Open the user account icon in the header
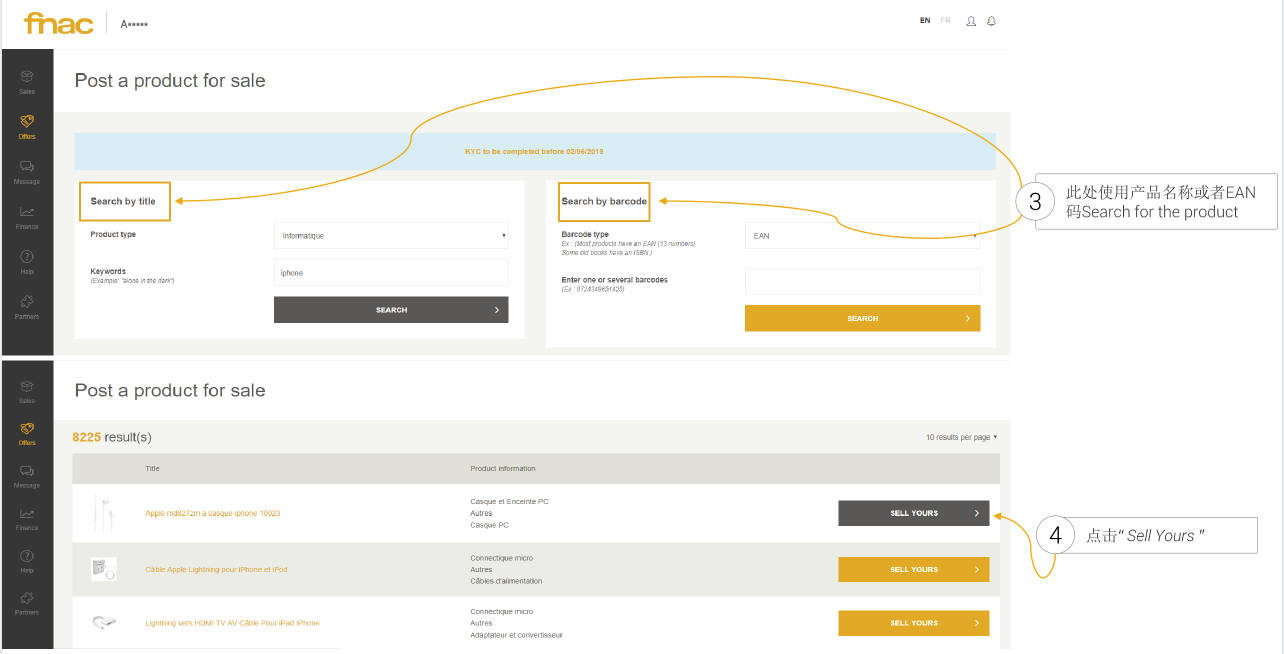The width and height of the screenshot is (1284, 654). (970, 21)
